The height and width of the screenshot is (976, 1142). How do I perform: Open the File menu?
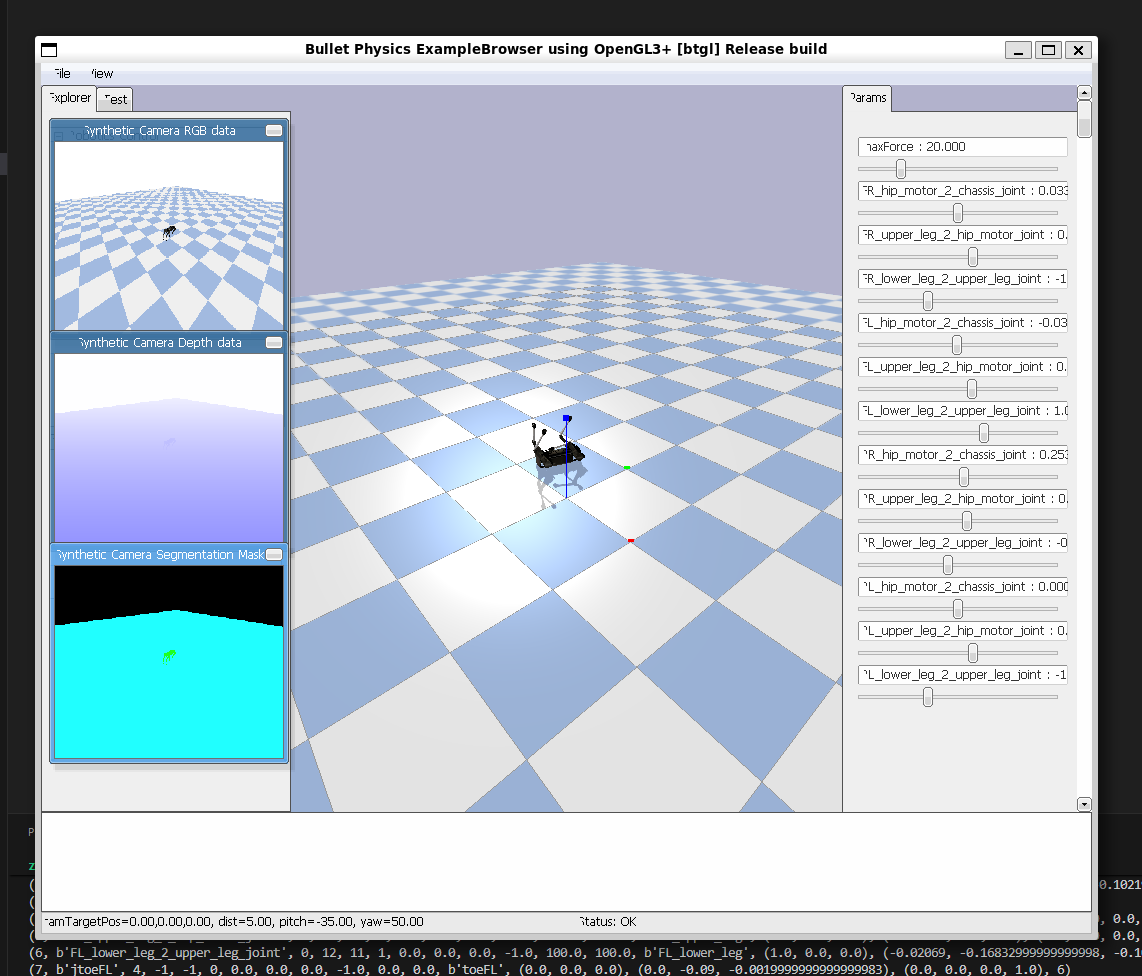tap(63, 74)
